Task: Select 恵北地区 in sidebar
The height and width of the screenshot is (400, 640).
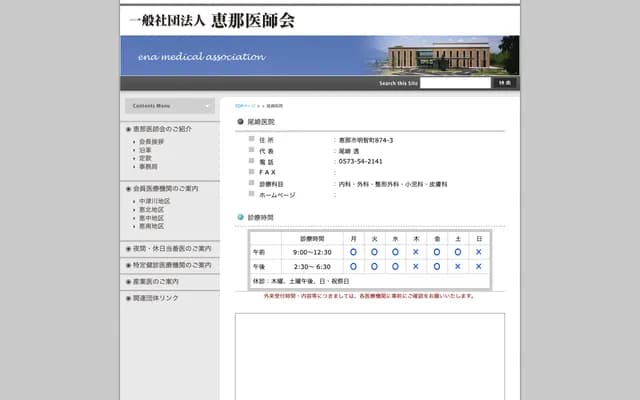Action: coord(152,209)
